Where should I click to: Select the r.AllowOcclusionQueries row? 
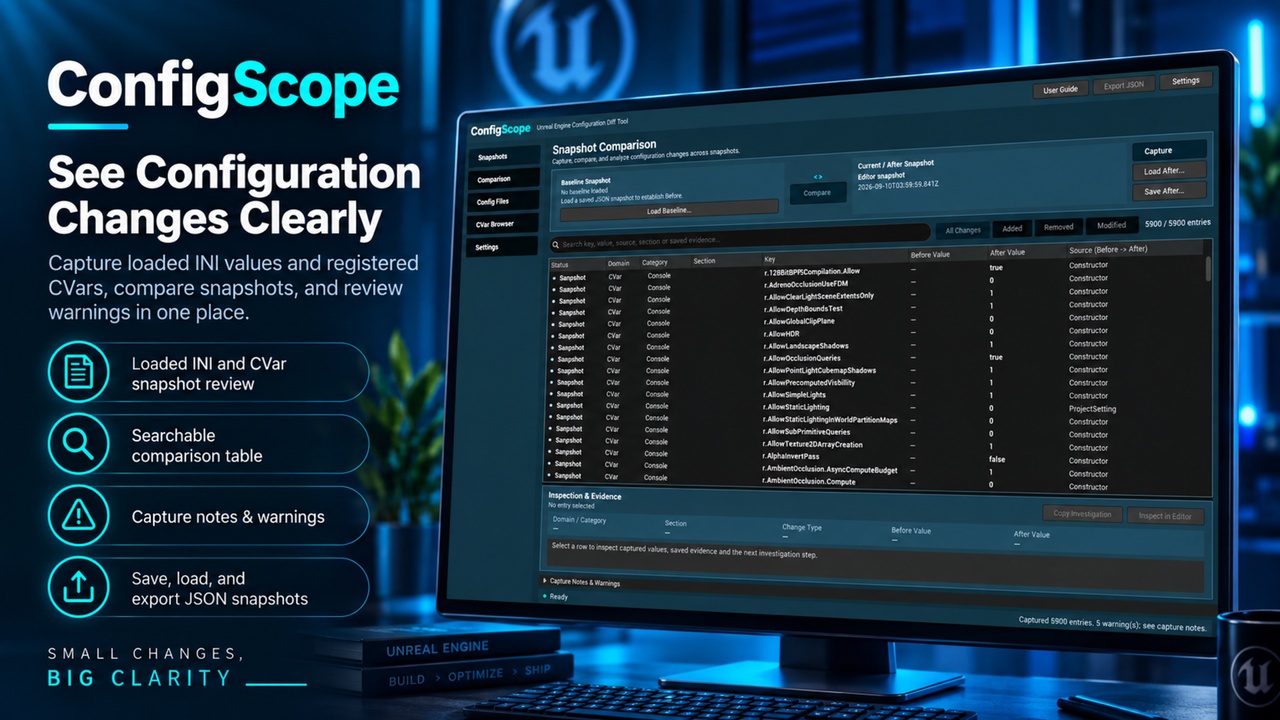pos(878,359)
